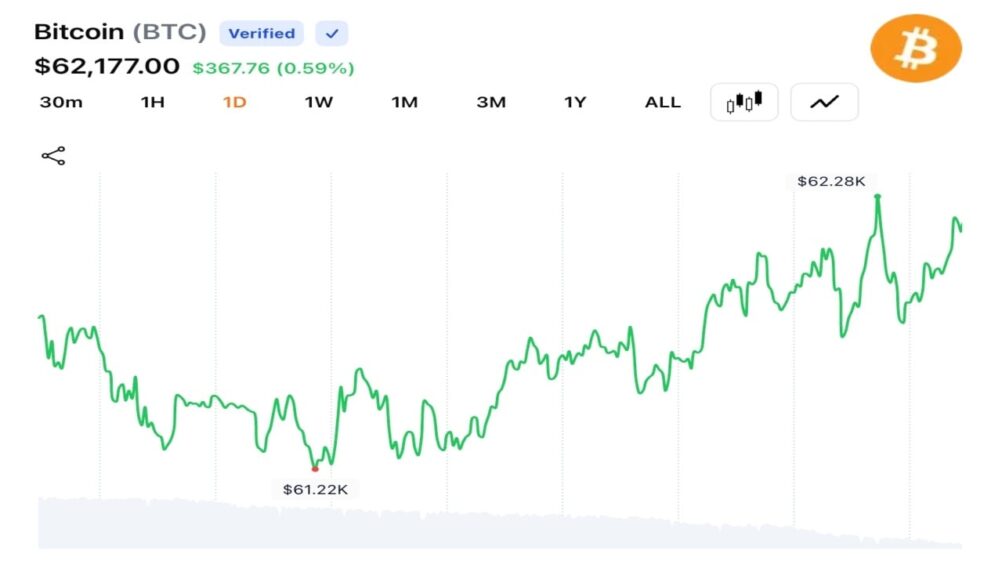
Task: Click the $62,177.00 current price
Action: tap(107, 66)
